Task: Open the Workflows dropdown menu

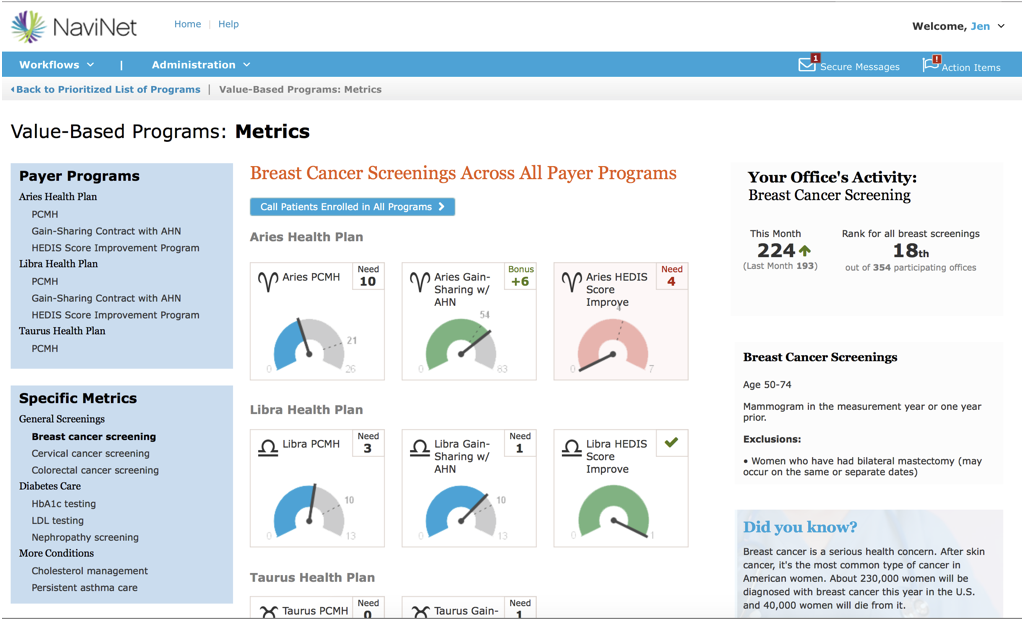Action: [x=56, y=65]
